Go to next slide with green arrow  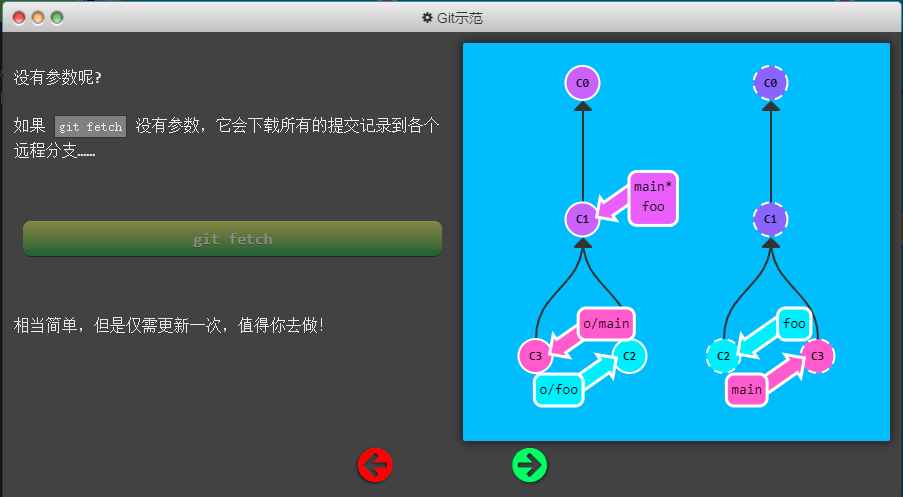click(x=529, y=465)
